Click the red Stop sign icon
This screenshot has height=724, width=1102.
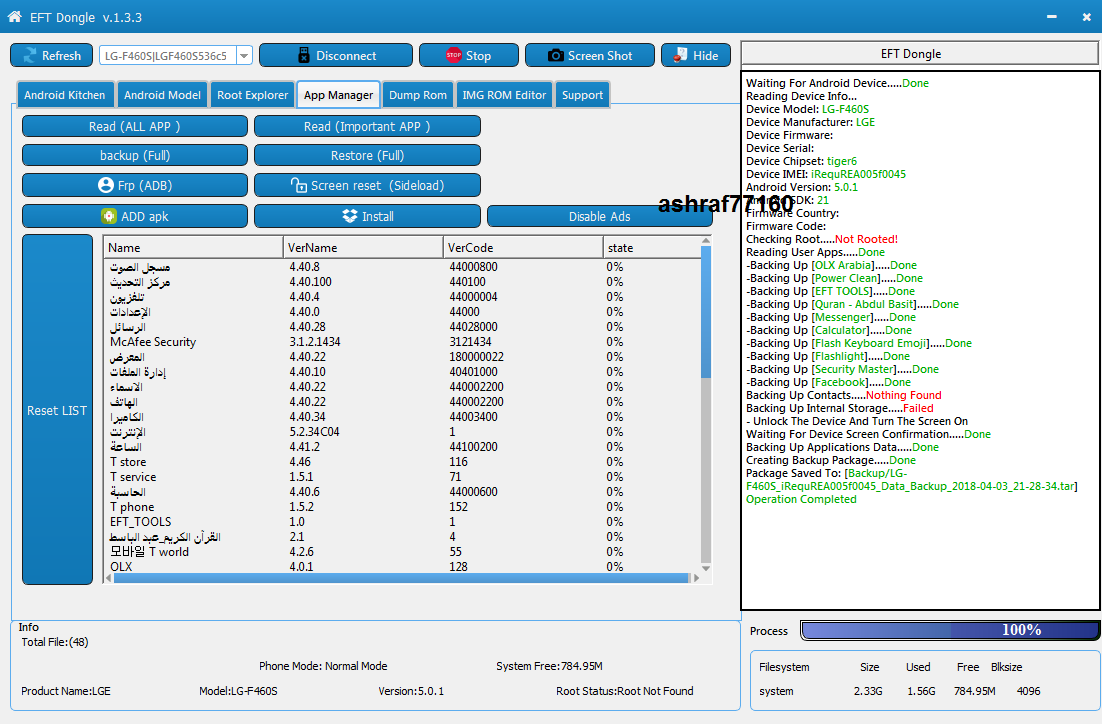tap(454, 56)
